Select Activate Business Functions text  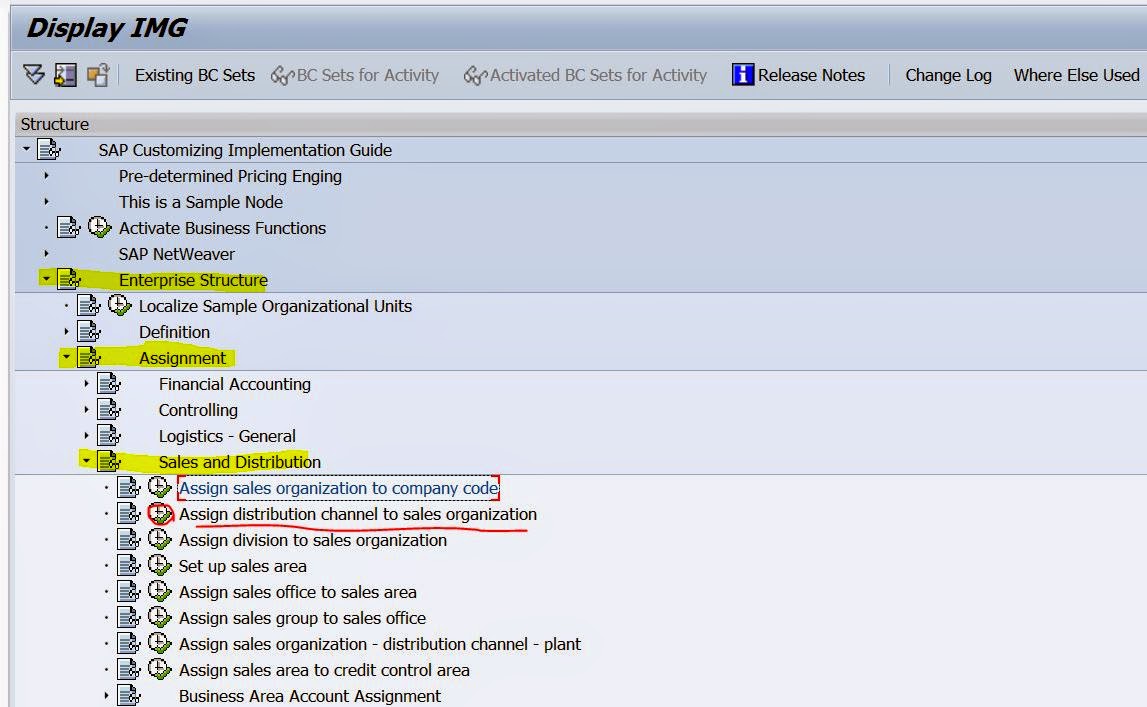[x=222, y=228]
